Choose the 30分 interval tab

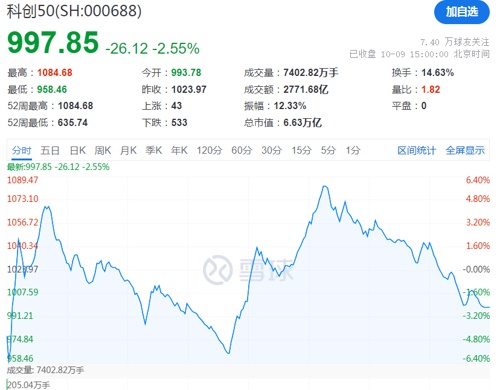click(x=272, y=151)
